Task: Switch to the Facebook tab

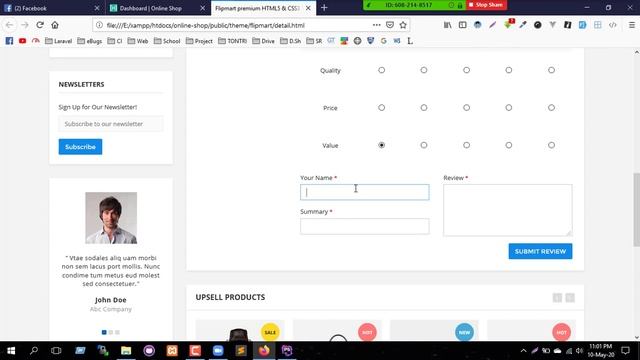Action: coord(48,8)
